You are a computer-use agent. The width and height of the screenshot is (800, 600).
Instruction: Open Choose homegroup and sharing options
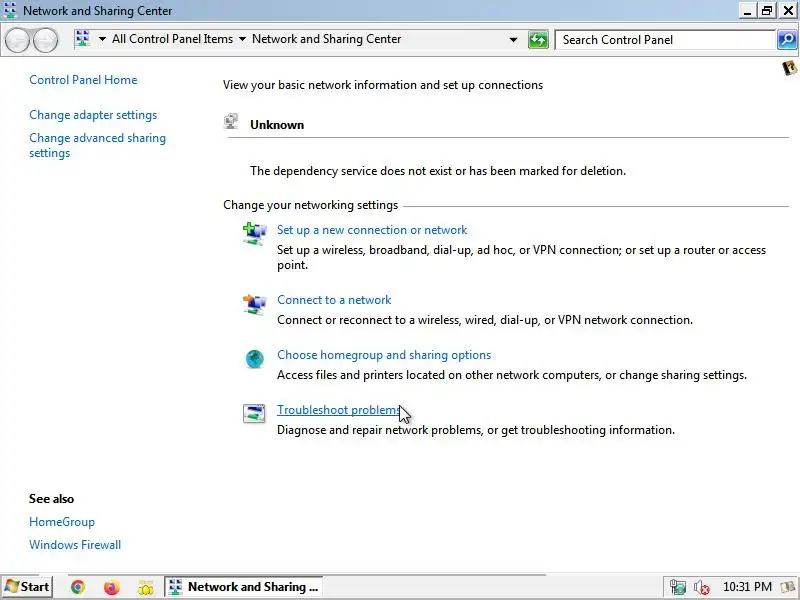[384, 355]
